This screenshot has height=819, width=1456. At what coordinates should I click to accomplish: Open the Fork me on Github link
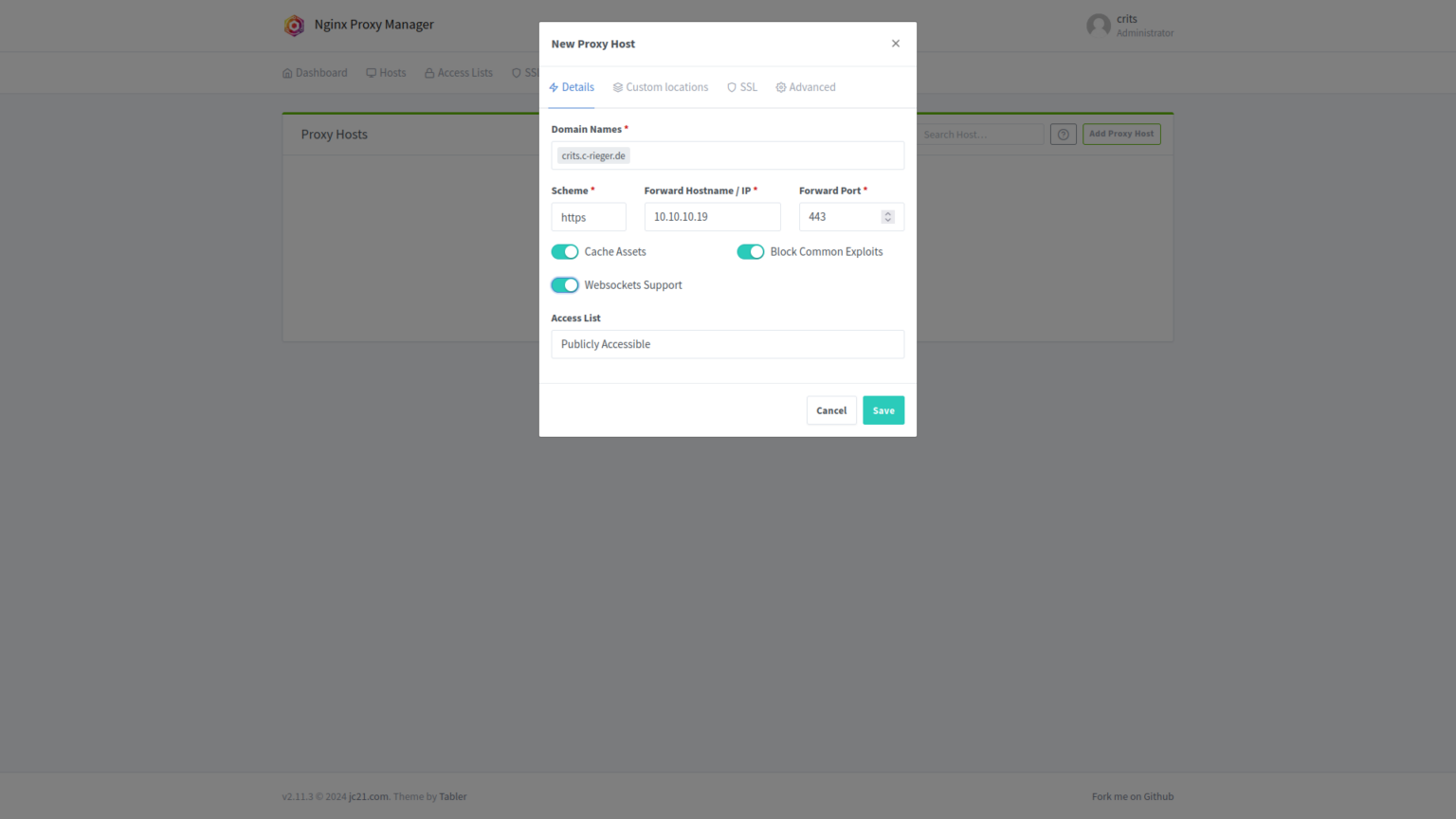tap(1132, 796)
